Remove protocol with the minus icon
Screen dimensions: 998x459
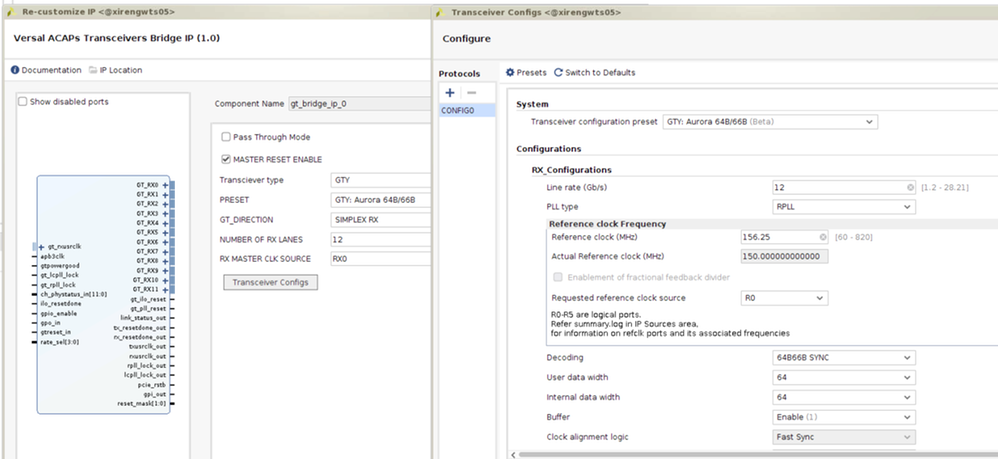coord(472,93)
